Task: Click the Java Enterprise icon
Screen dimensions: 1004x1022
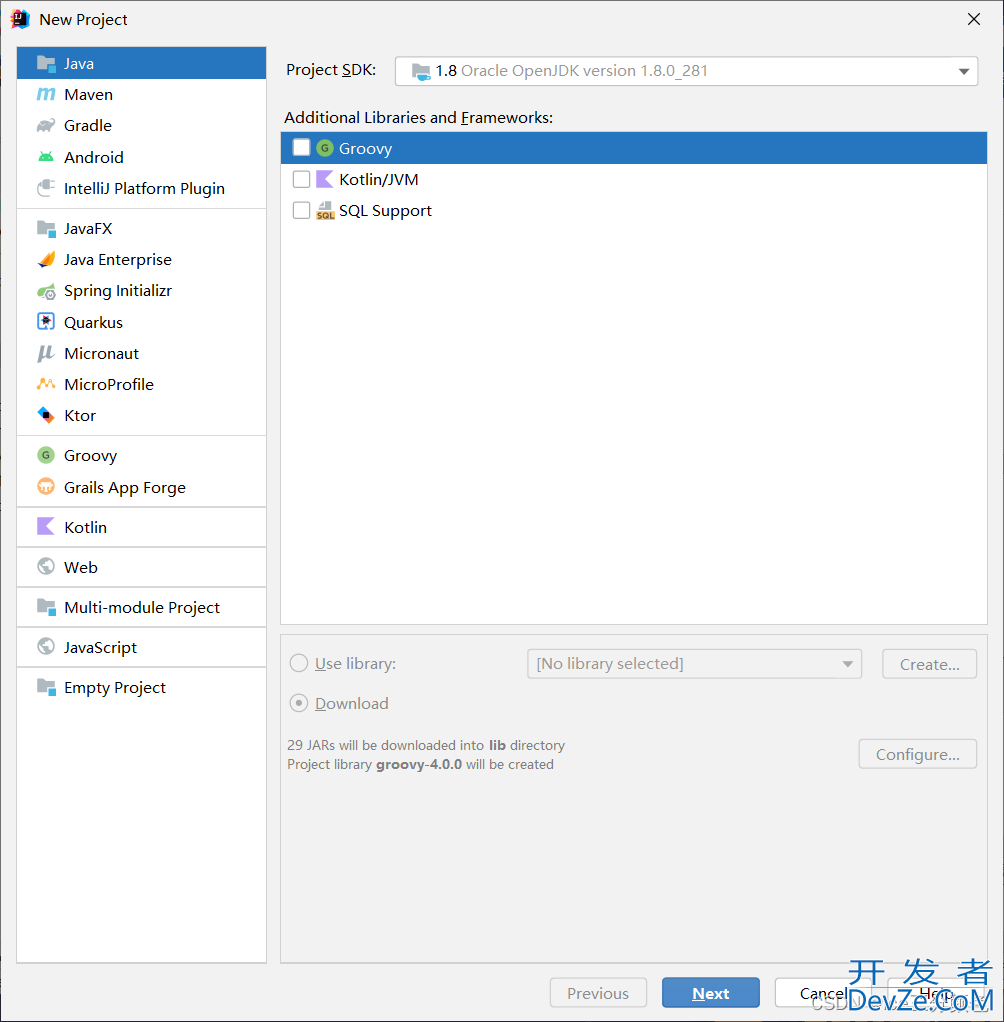Action: [46, 259]
